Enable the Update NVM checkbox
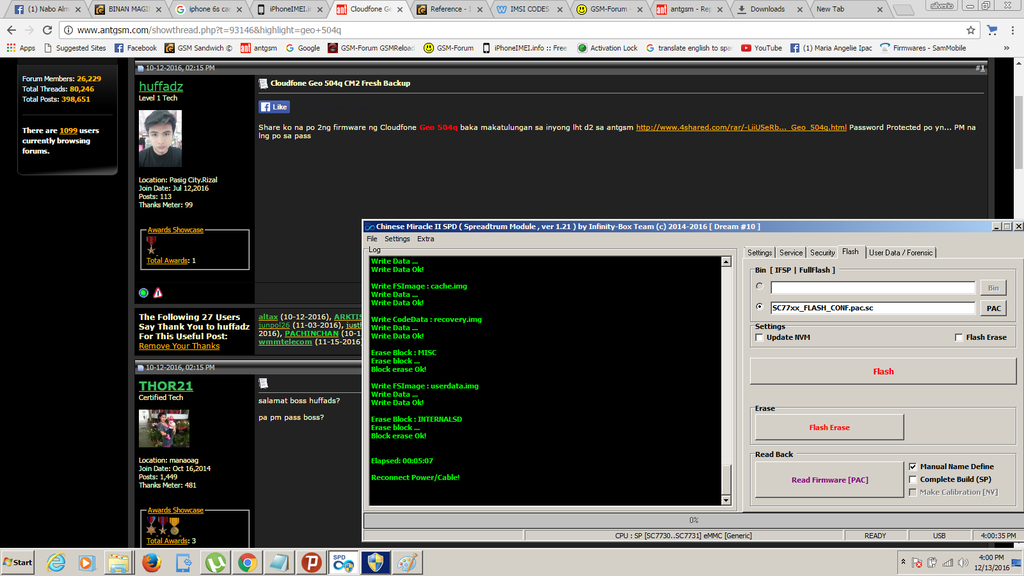 [x=759, y=338]
